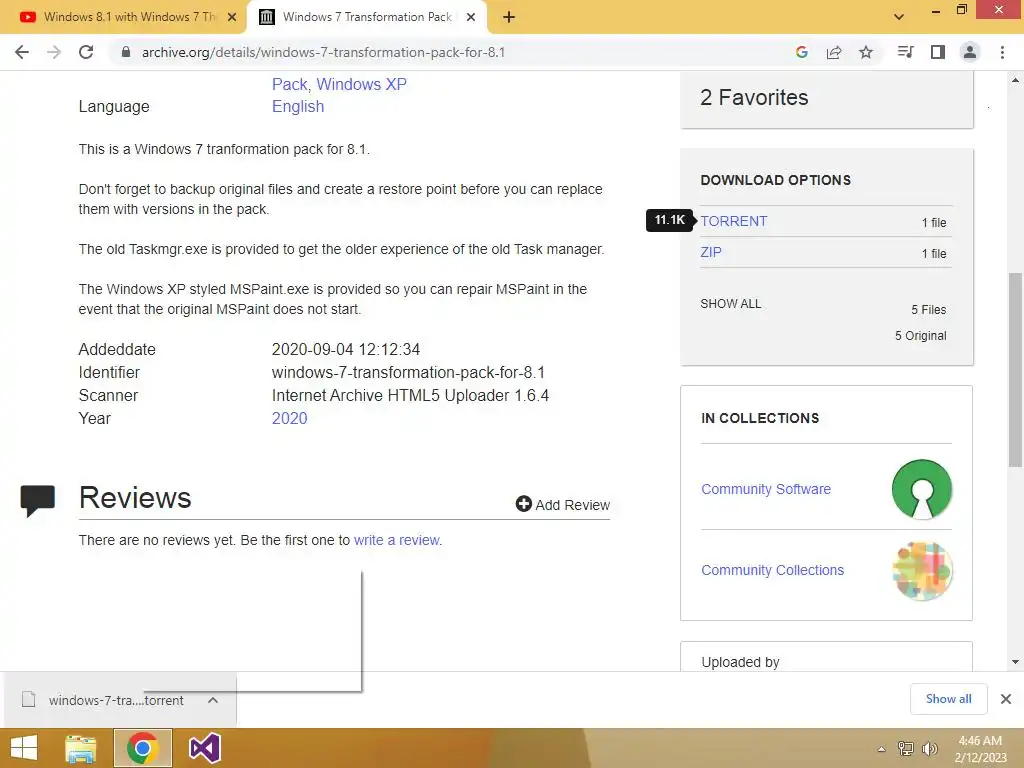Open the Windows XP subject link
Viewport: 1024px width, 768px height.
361,84
